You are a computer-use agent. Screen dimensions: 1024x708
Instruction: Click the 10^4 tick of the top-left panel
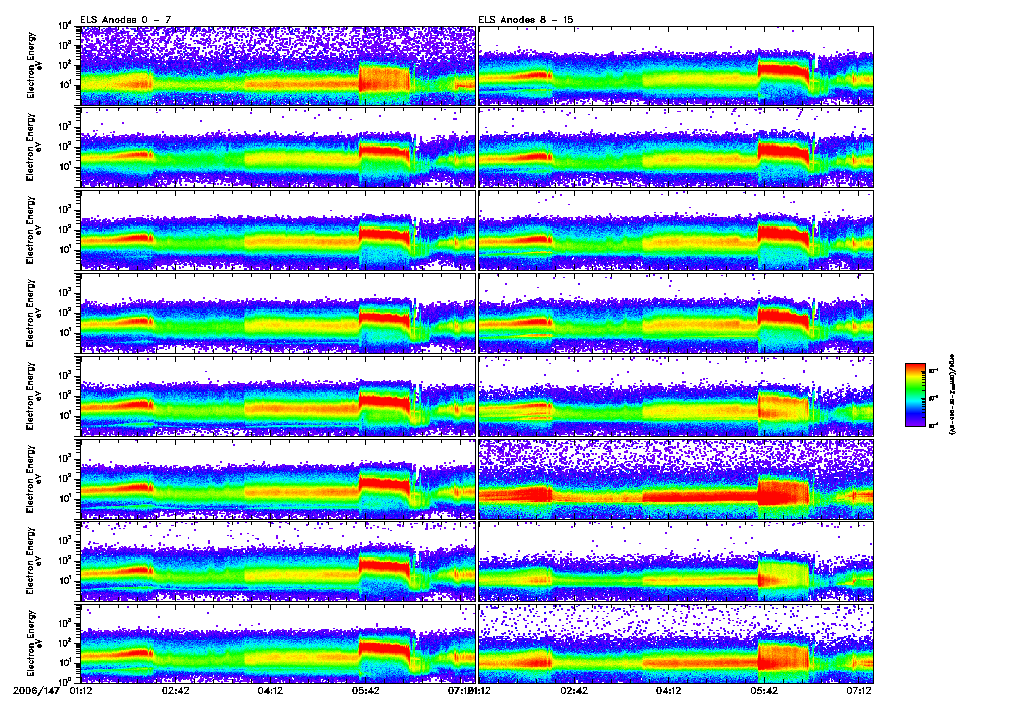click(65, 26)
